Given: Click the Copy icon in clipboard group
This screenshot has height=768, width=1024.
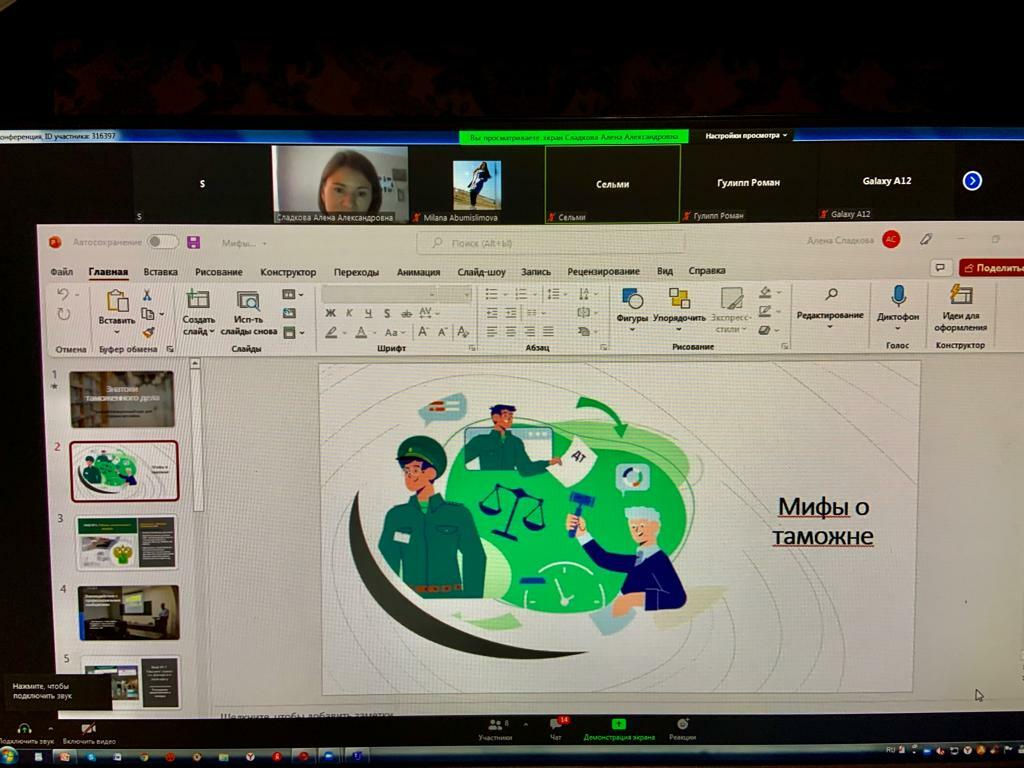Looking at the screenshot, I should [x=148, y=314].
